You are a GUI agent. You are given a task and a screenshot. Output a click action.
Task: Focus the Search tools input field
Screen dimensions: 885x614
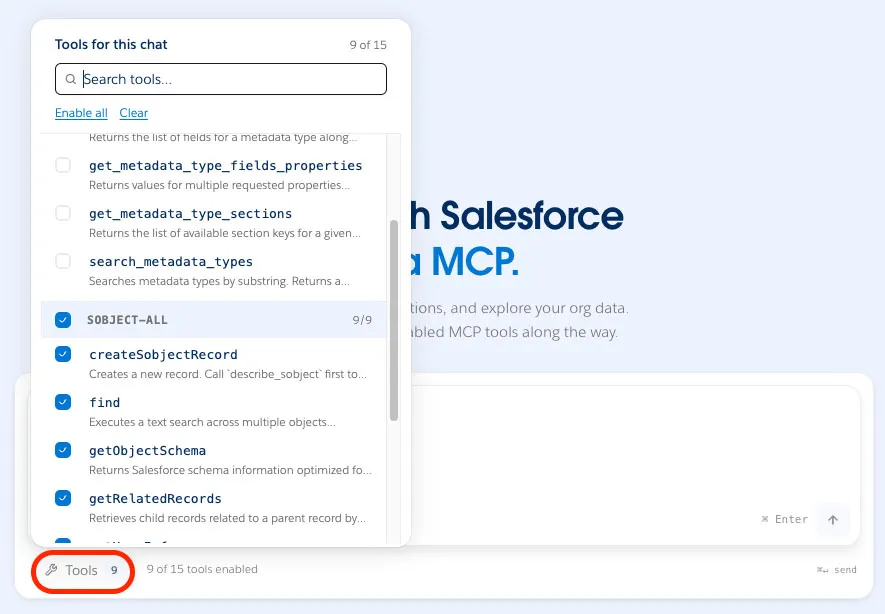[x=221, y=79]
